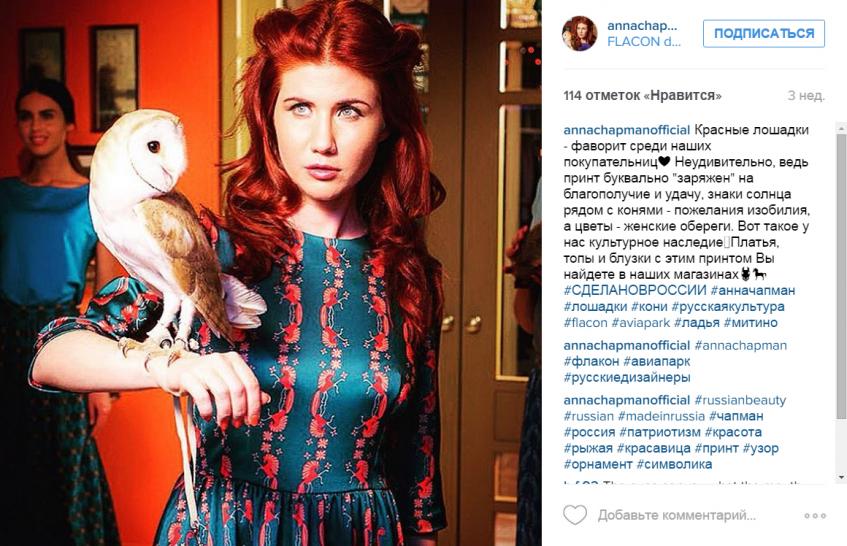The image size is (847, 546).
Task: Click the comments scrollbar down arrow
Action: pos(841,477)
